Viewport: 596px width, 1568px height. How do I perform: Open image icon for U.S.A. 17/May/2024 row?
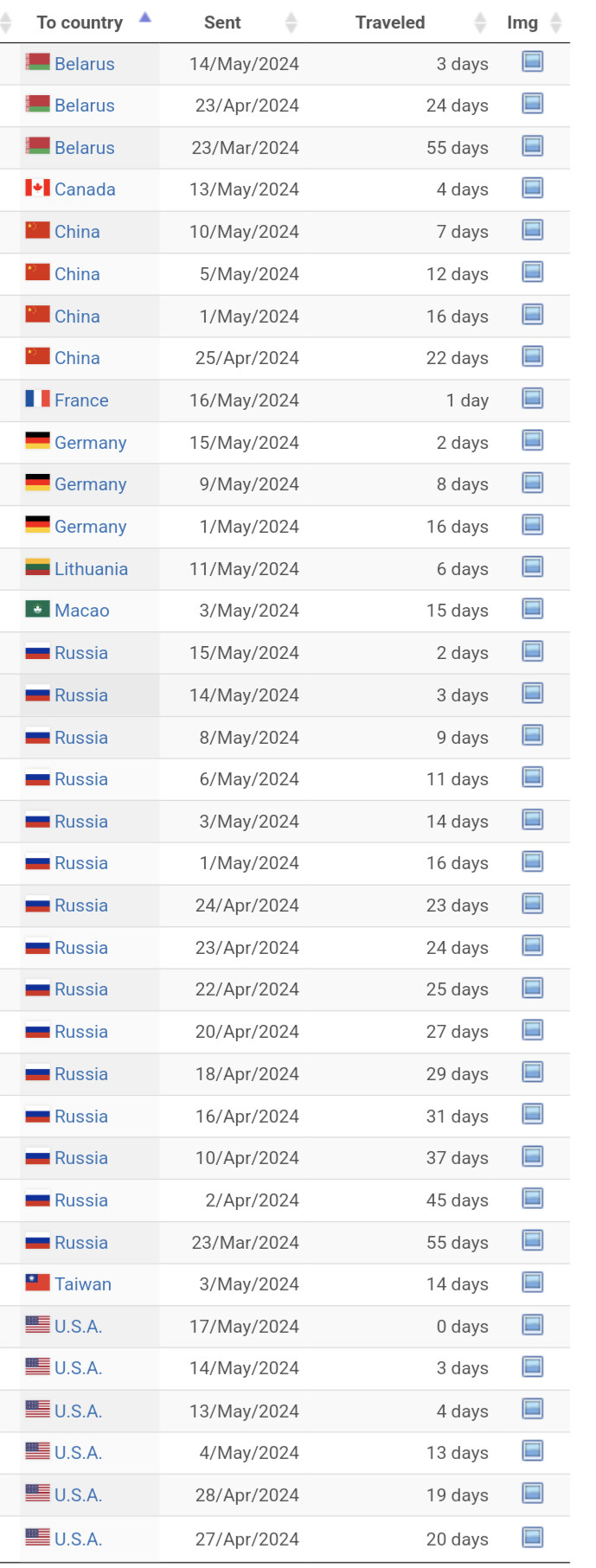coord(533,1325)
